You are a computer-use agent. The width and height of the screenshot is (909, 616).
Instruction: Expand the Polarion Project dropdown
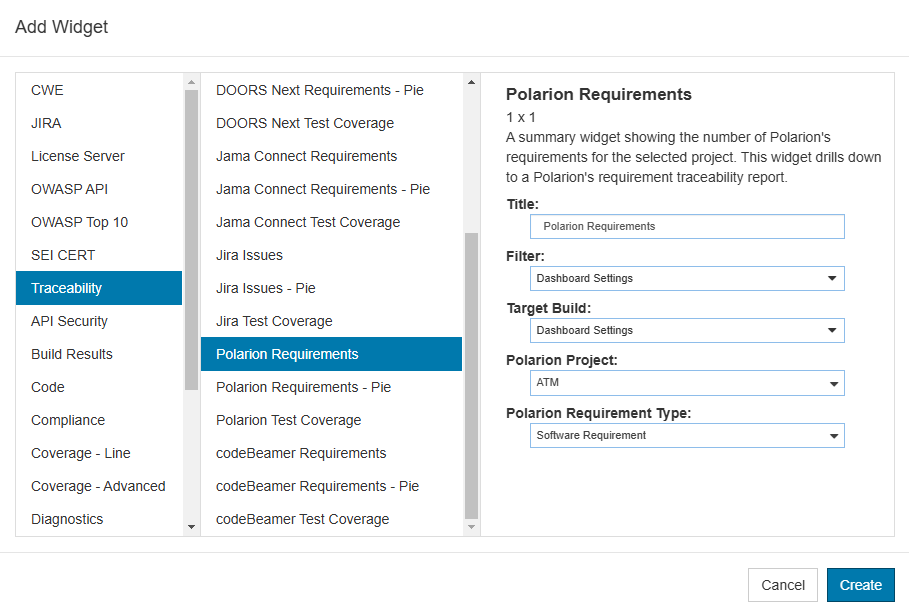687,383
